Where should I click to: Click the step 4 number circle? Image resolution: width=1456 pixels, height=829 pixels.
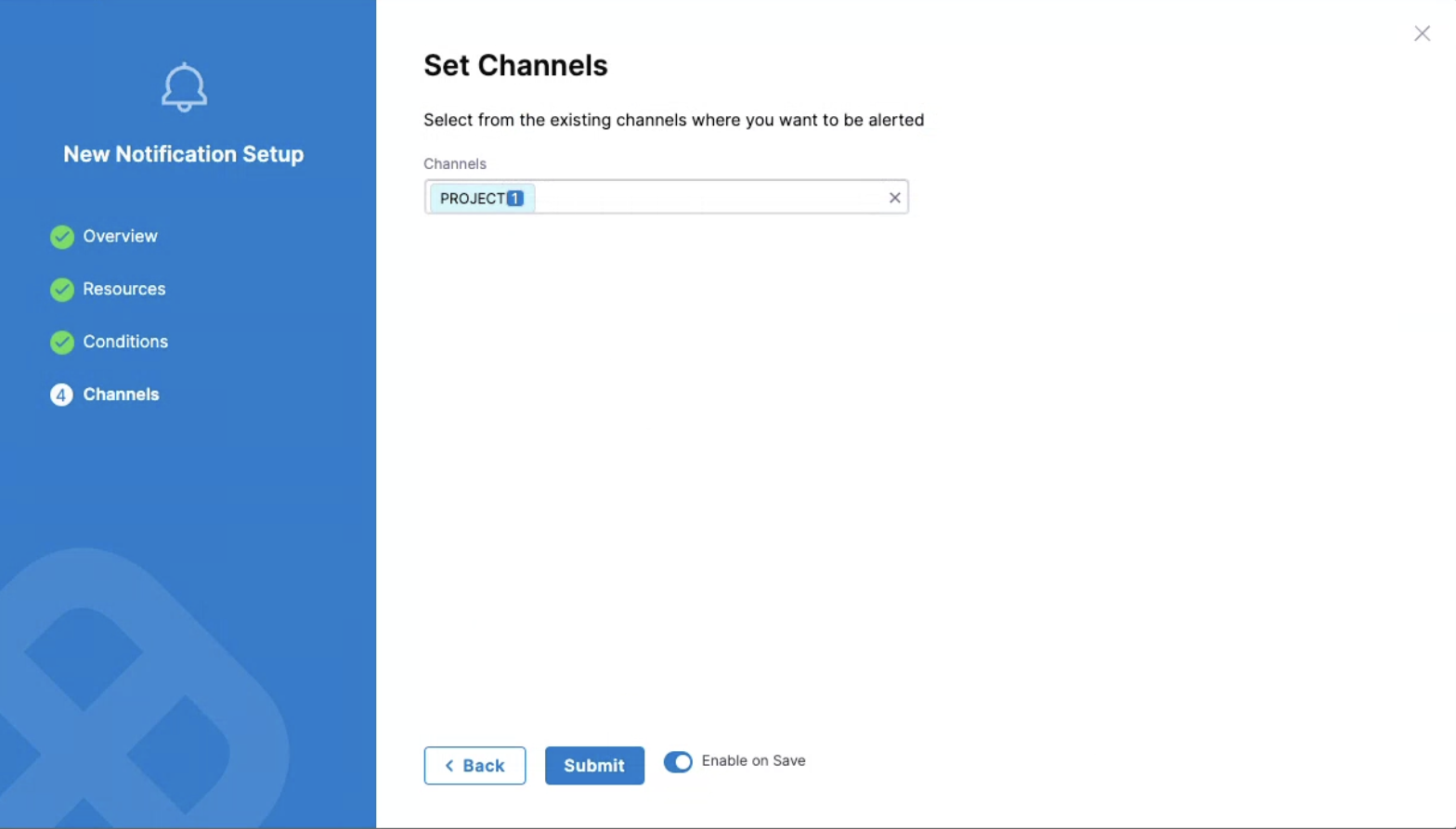[x=61, y=395]
